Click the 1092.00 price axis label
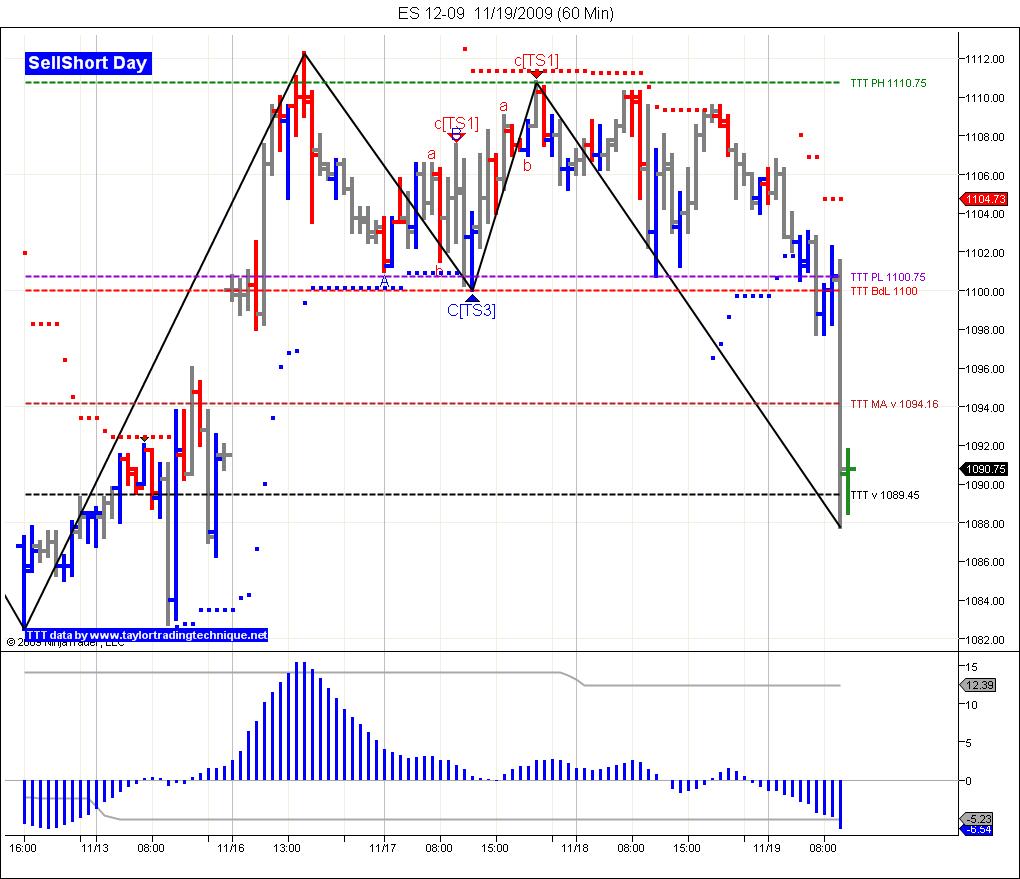 pos(984,446)
